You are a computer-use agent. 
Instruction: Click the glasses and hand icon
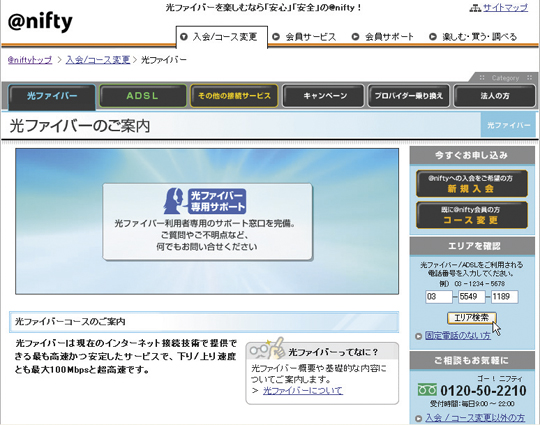(x=267, y=348)
